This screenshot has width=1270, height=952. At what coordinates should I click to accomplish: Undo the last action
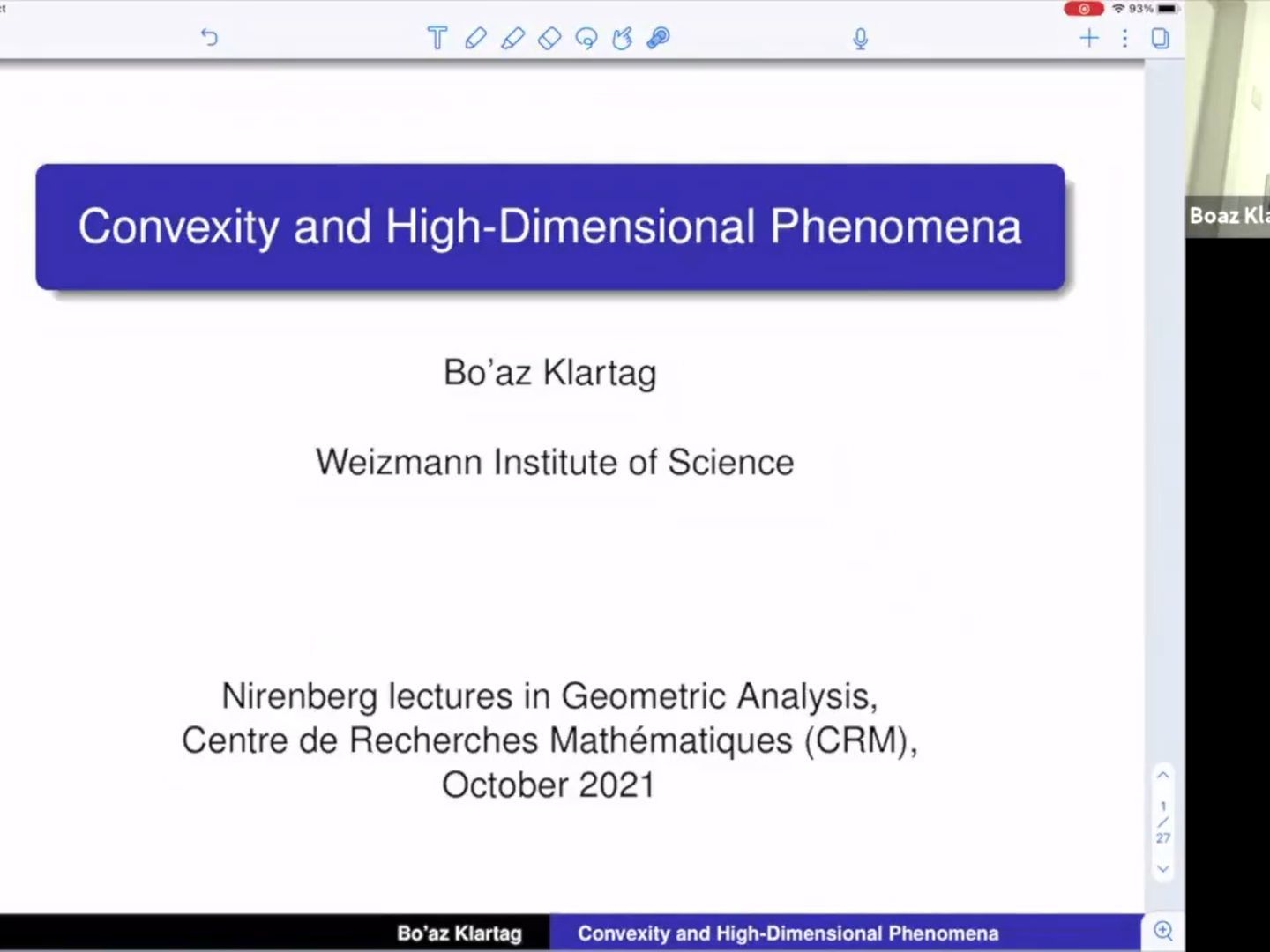tap(209, 37)
